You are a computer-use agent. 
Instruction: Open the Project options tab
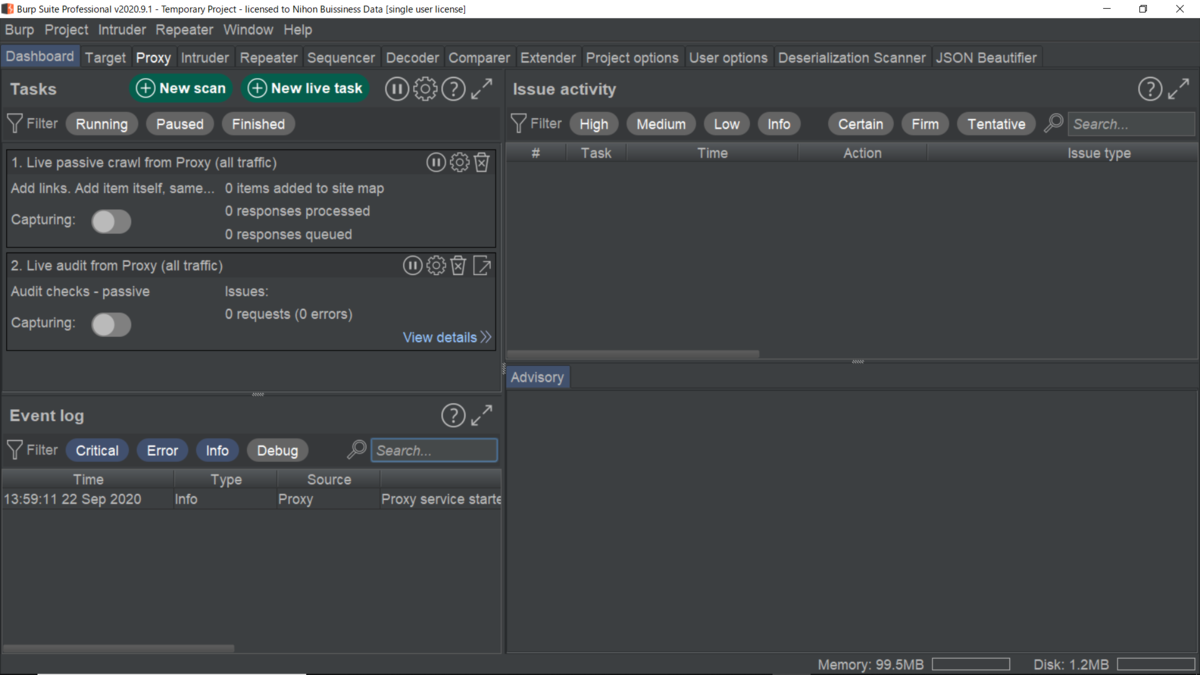632,57
